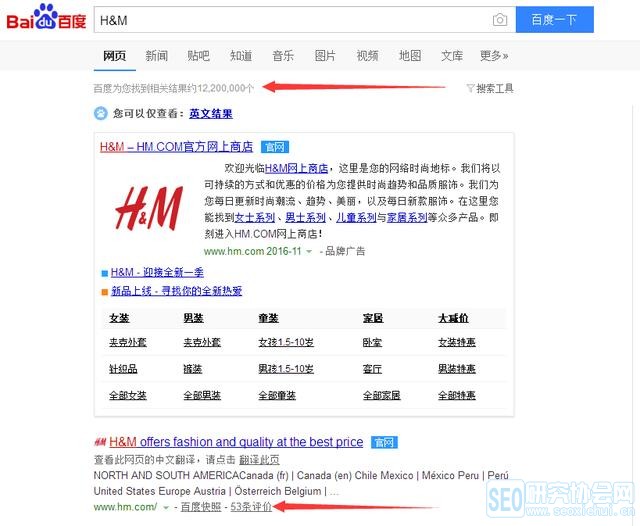
Task: Open the 全部女装 link
Action: pyautogui.click(x=128, y=395)
